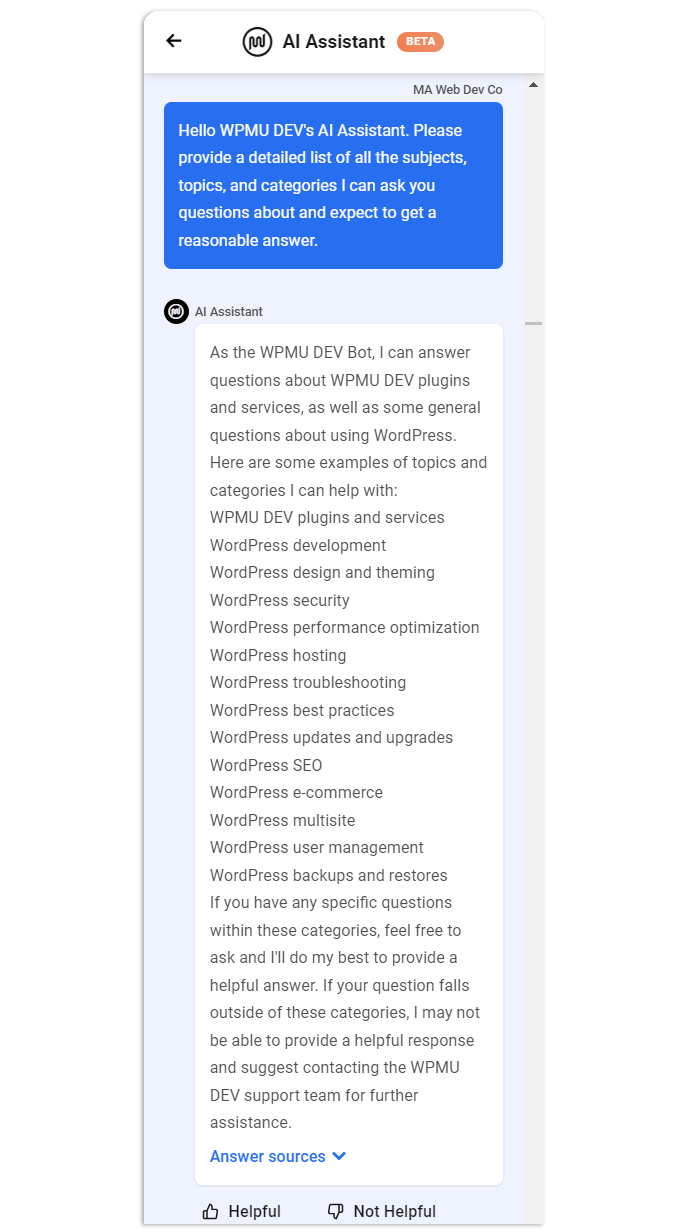
Task: Select the MA Web Dev Co sender label
Action: click(457, 89)
